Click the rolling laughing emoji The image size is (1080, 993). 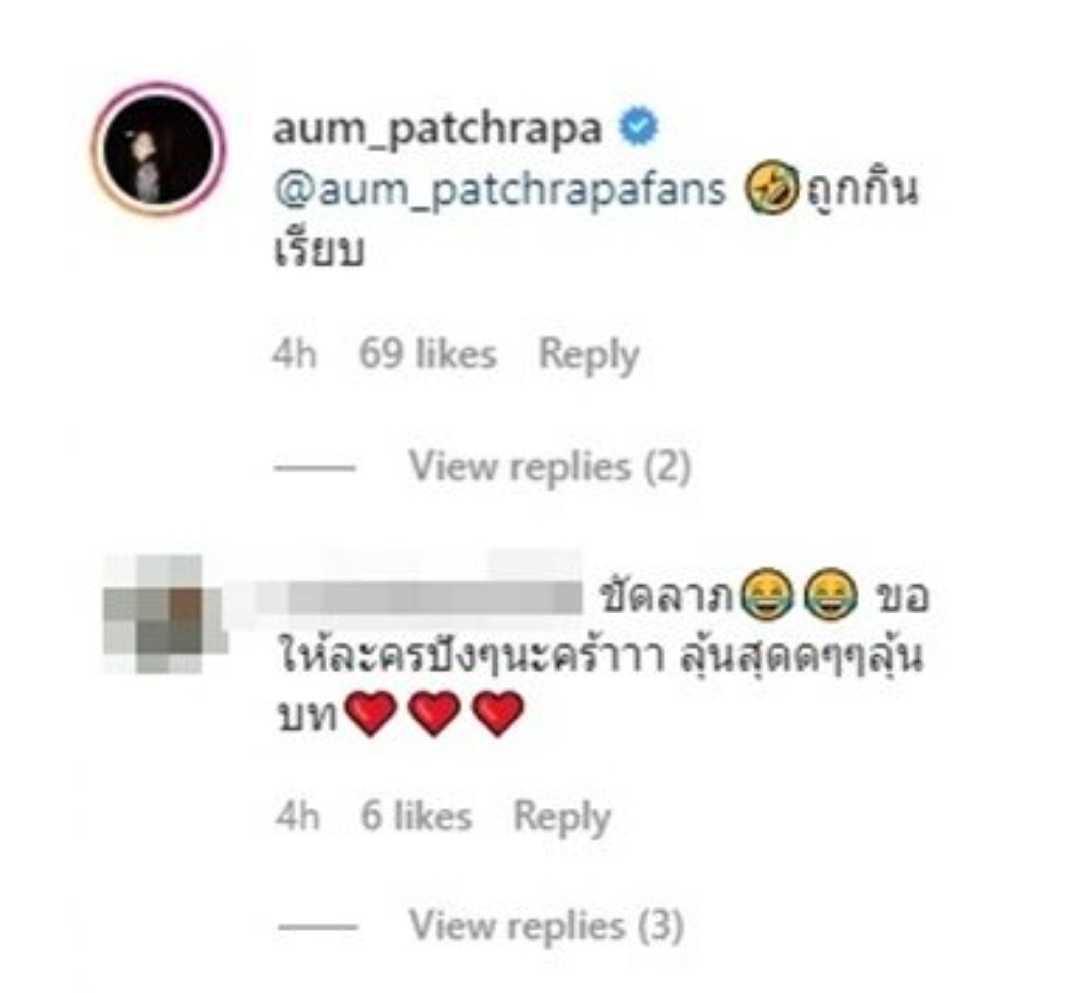pos(772,187)
